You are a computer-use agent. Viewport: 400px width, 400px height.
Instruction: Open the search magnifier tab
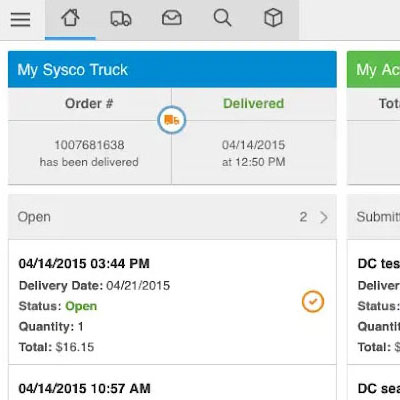pyautogui.click(x=222, y=18)
